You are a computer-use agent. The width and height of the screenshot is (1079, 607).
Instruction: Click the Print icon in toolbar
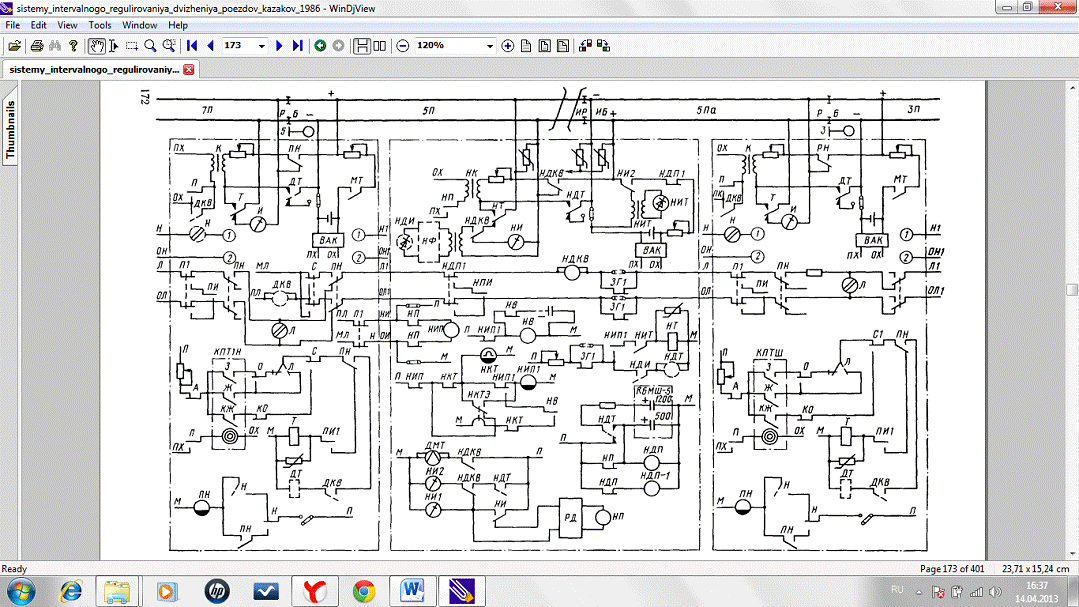(x=37, y=46)
